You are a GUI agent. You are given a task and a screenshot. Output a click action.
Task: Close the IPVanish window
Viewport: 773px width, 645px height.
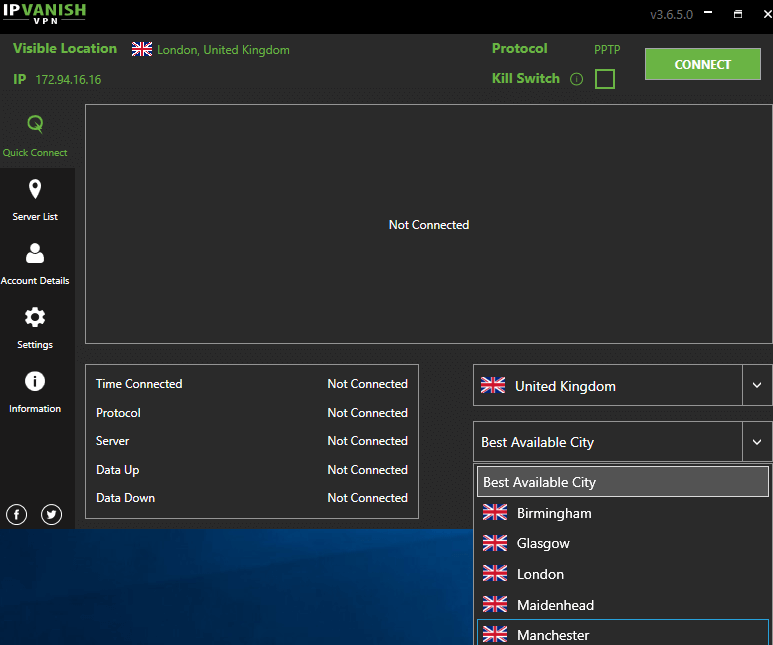[x=767, y=14]
